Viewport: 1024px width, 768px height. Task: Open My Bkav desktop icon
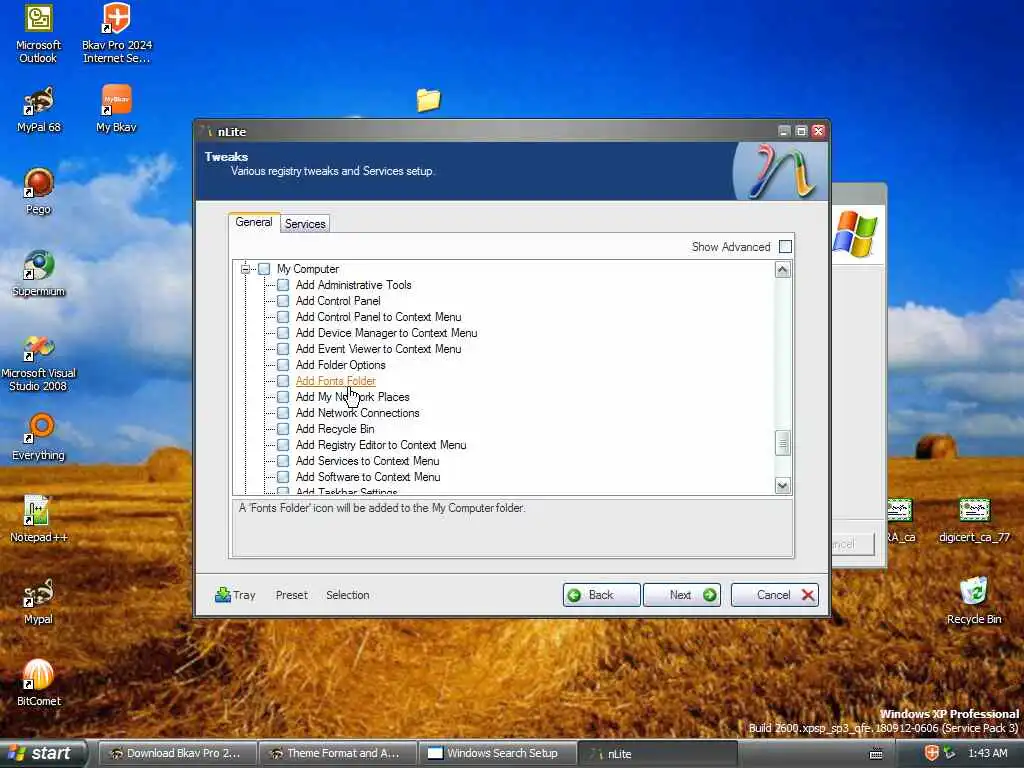click(x=116, y=109)
